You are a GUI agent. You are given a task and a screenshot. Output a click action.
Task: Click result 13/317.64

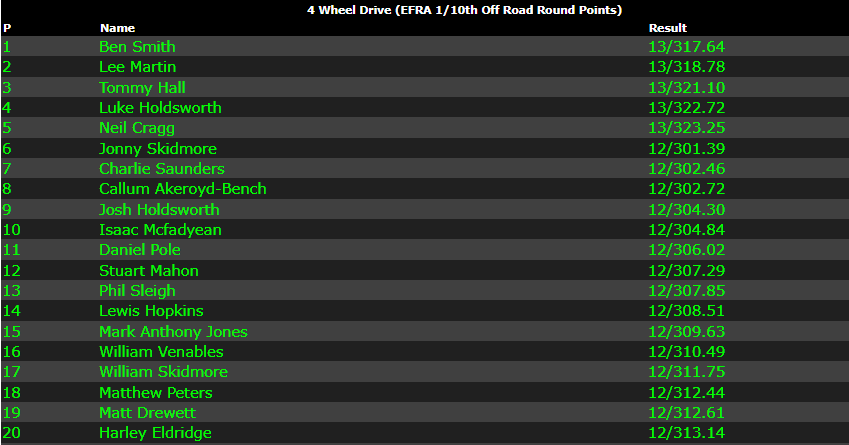pos(686,47)
